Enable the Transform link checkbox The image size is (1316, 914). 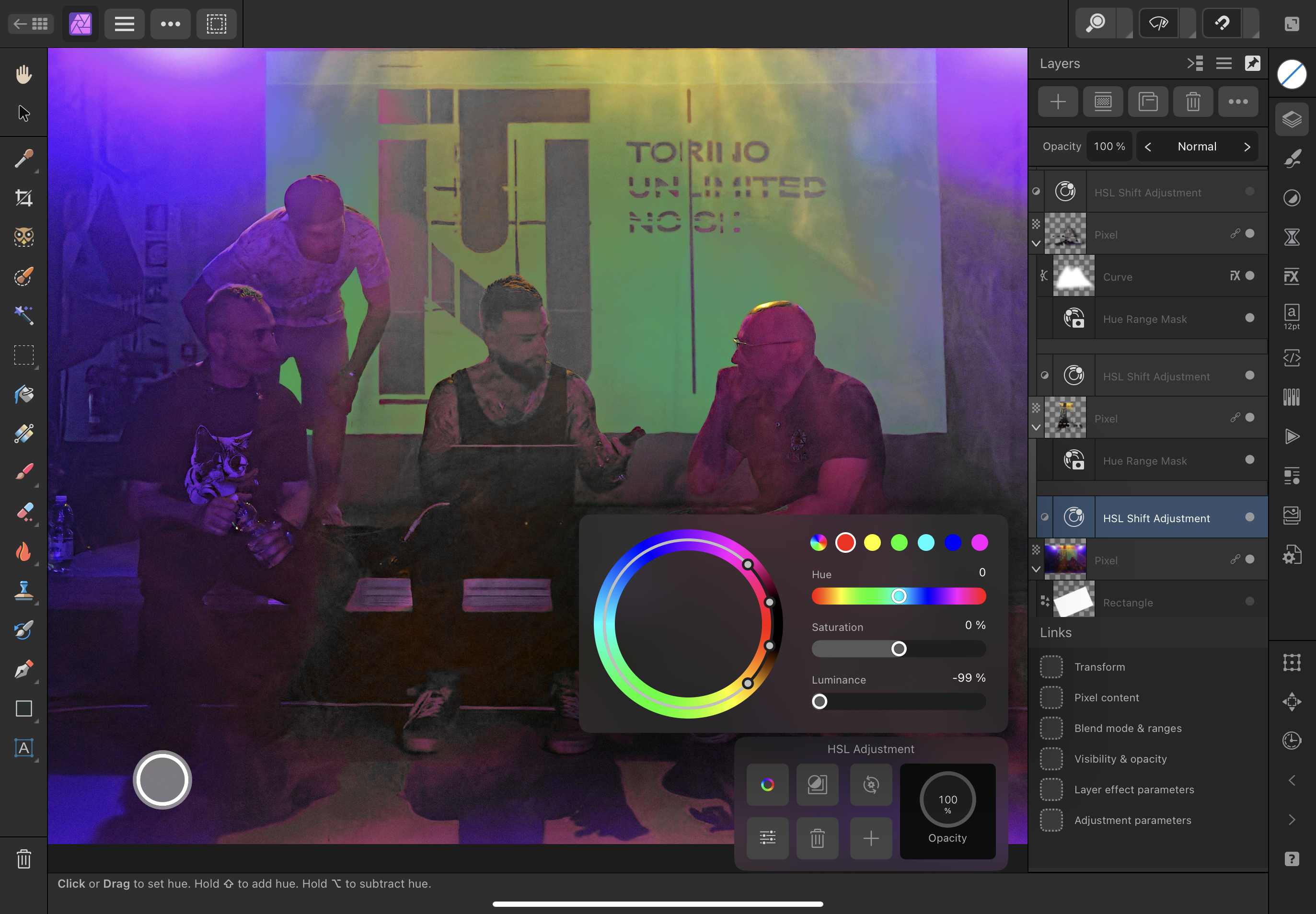coord(1051,667)
